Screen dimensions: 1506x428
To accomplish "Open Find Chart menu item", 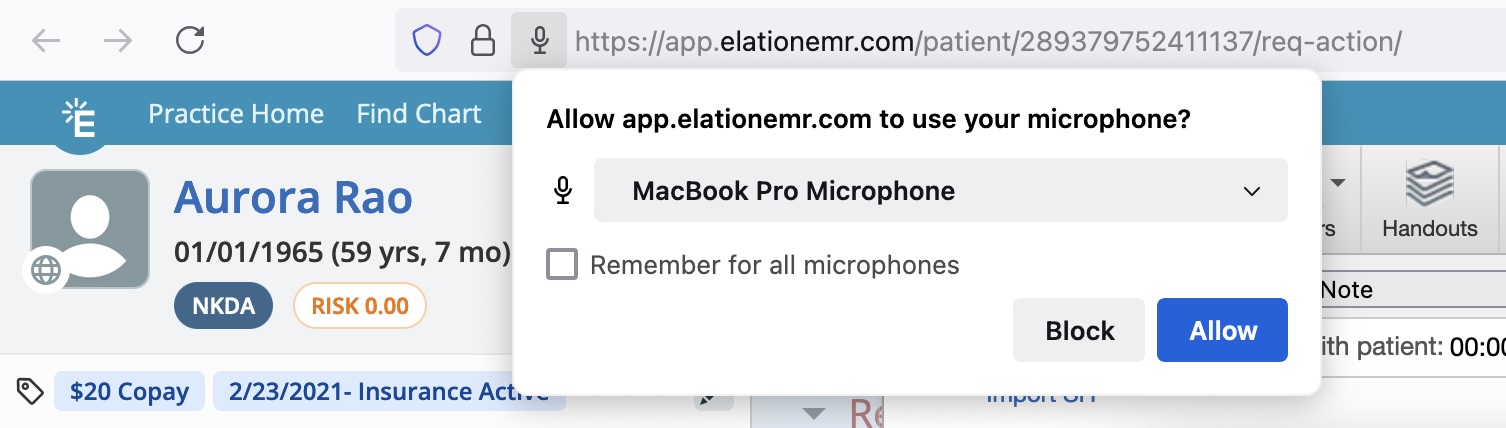I will (419, 114).
